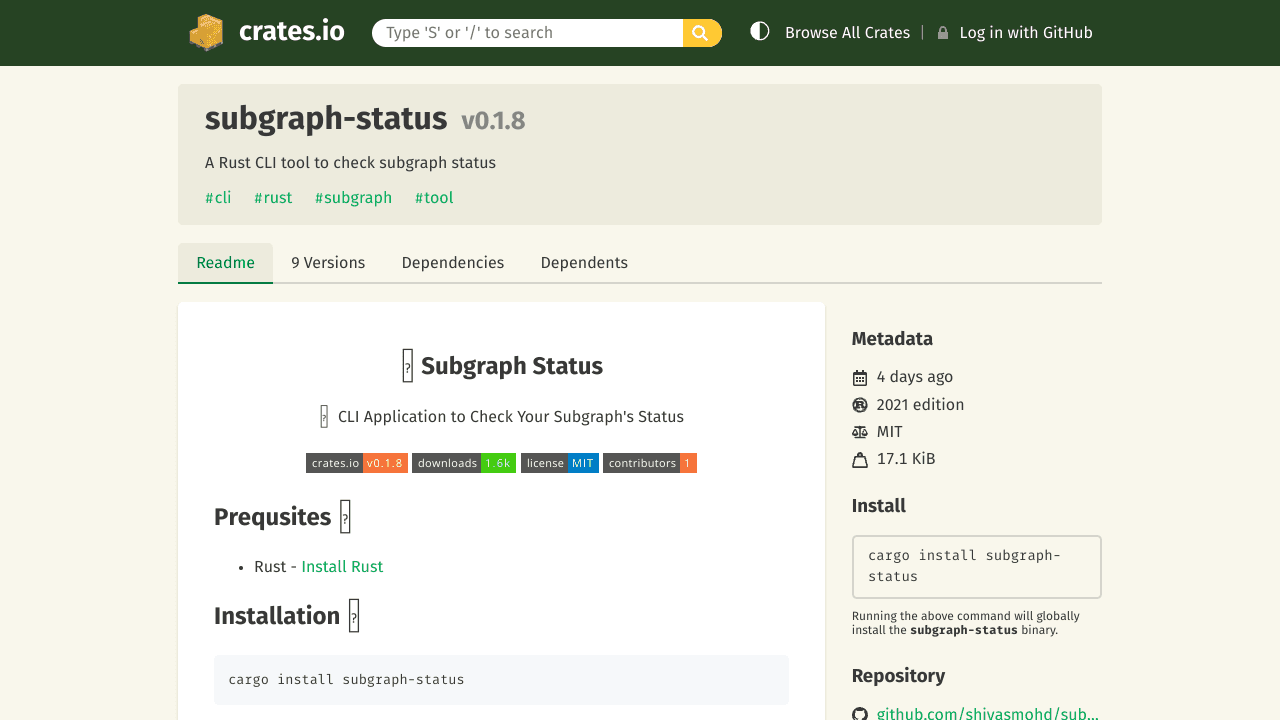Toggle the light/dark theme icon
The height and width of the screenshot is (720, 1280).
760,32
